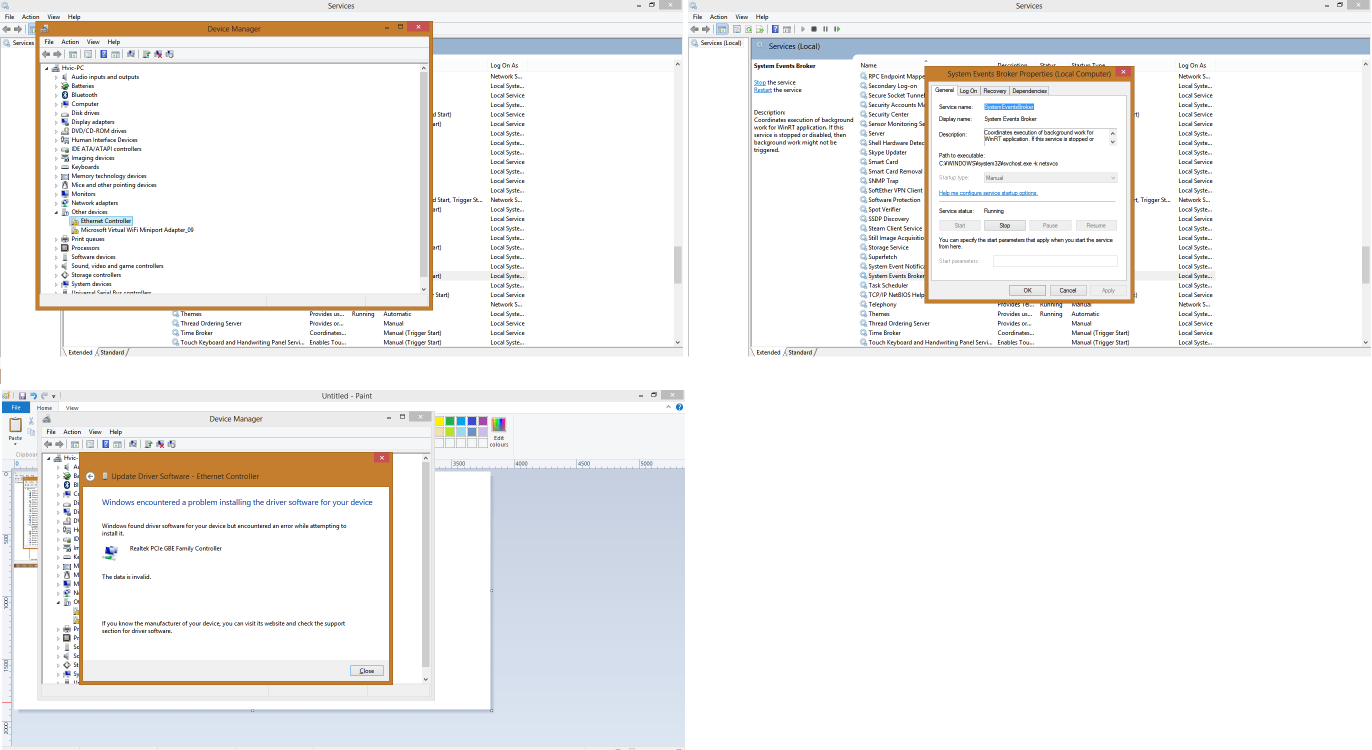Expand the Batteries category arrow

click(x=57, y=86)
